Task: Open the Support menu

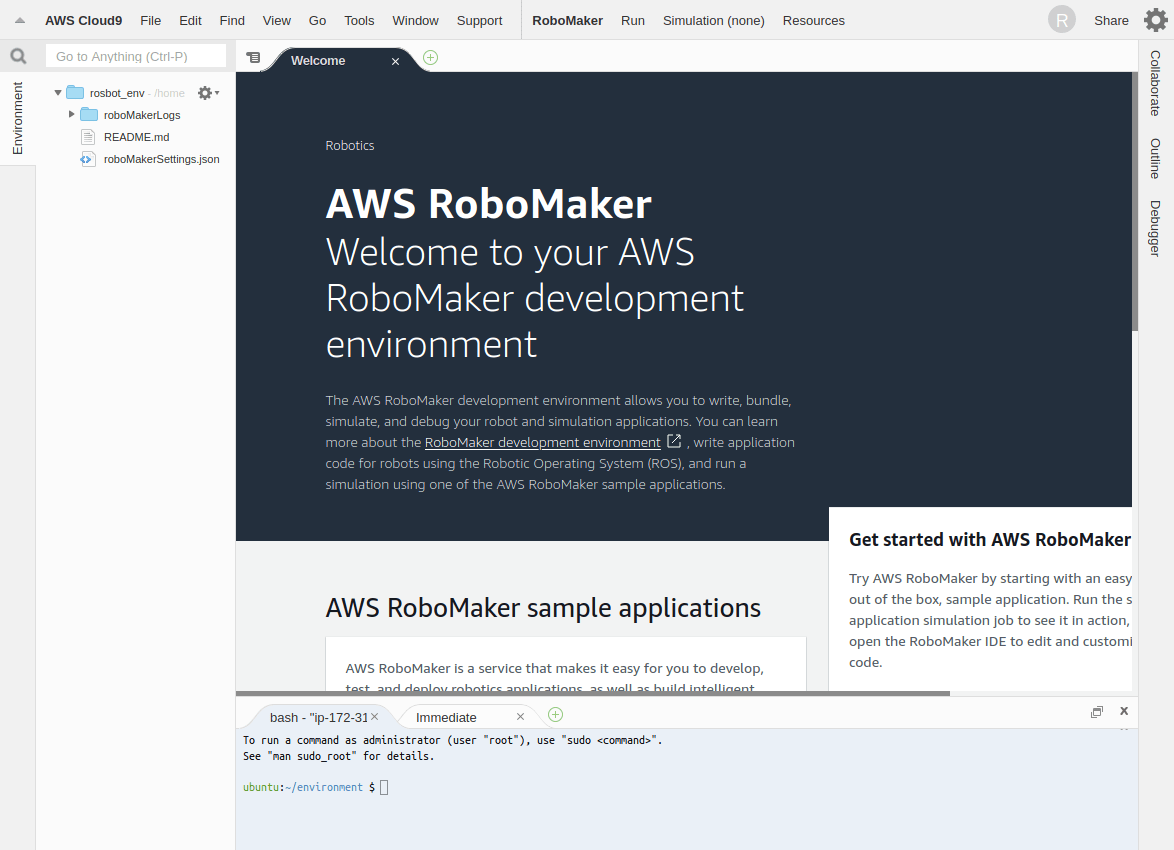Action: tap(479, 21)
